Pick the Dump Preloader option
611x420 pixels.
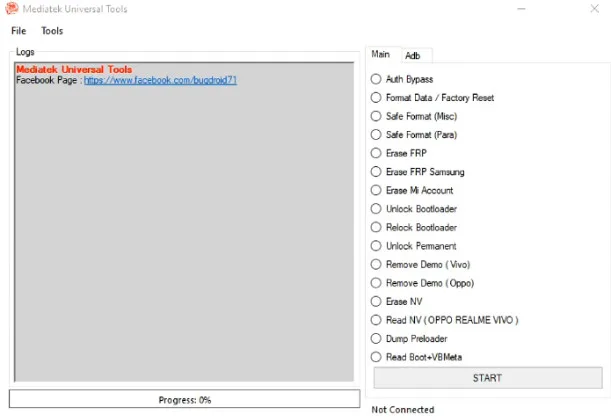(x=376, y=339)
